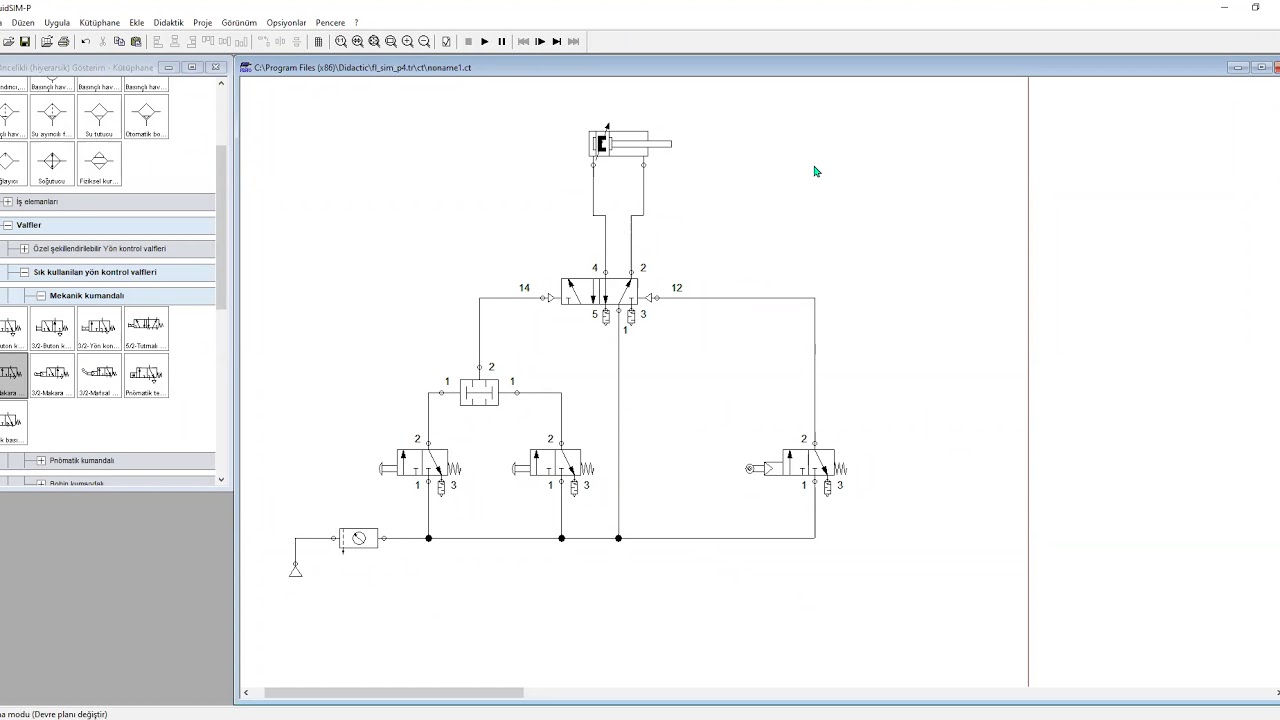1280x720 pixels.
Task: Start the simulation with the play button
Action: pyautogui.click(x=485, y=42)
